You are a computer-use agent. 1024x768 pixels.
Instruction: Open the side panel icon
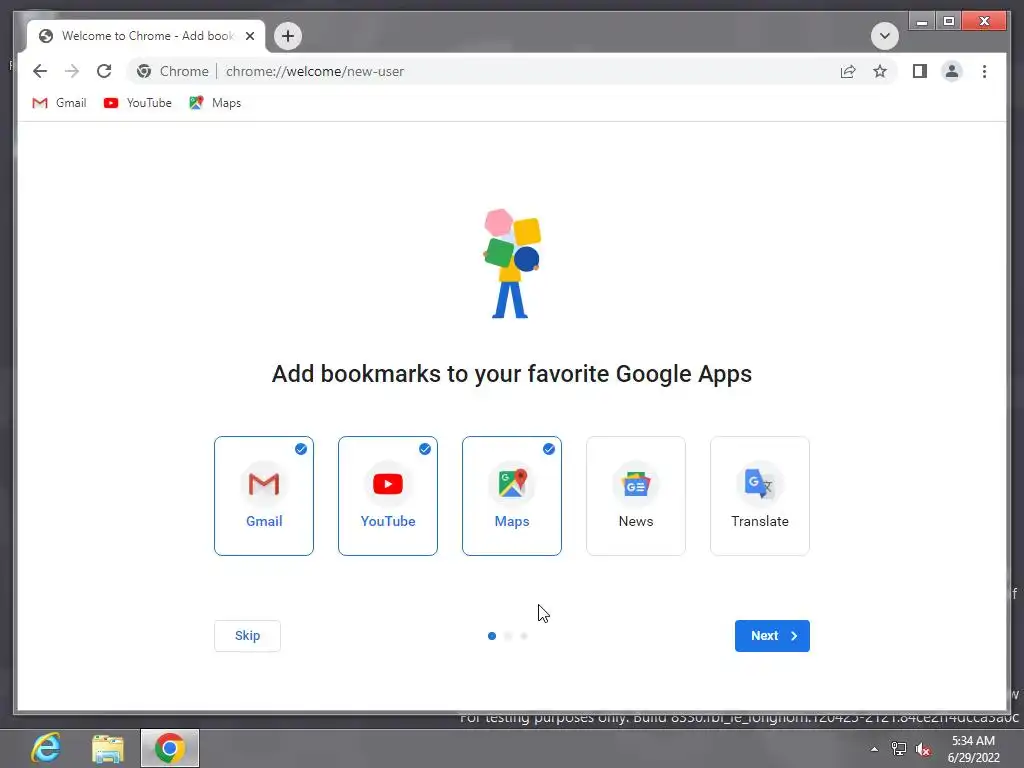(920, 71)
